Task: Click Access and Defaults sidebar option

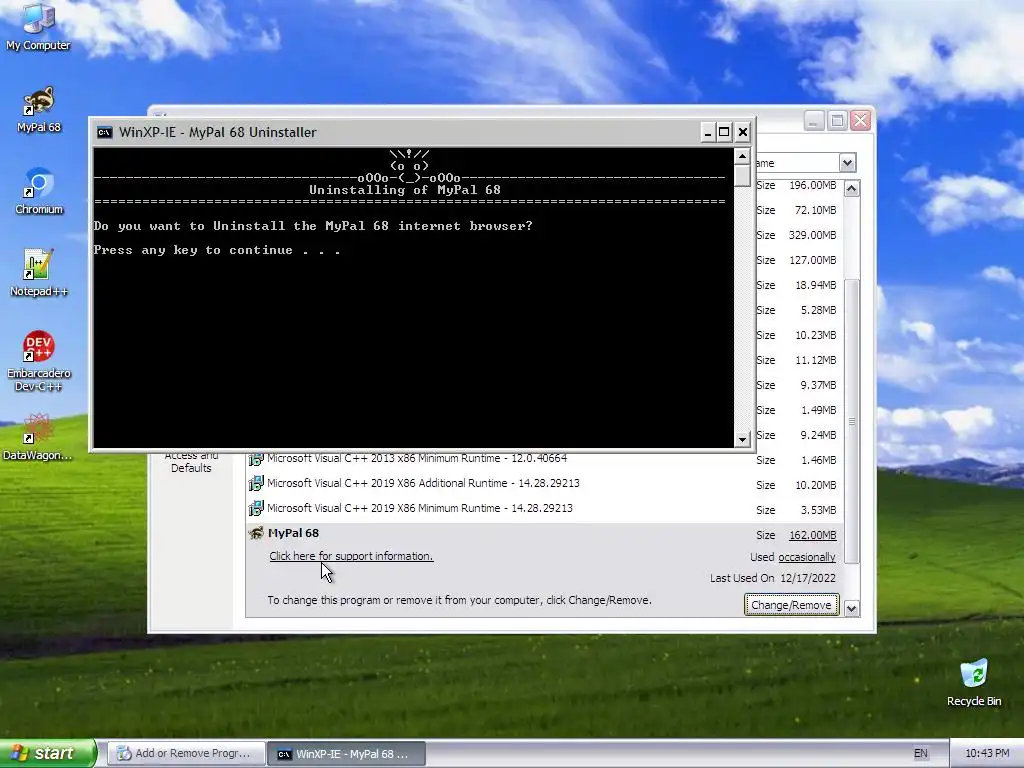Action: tap(191, 462)
